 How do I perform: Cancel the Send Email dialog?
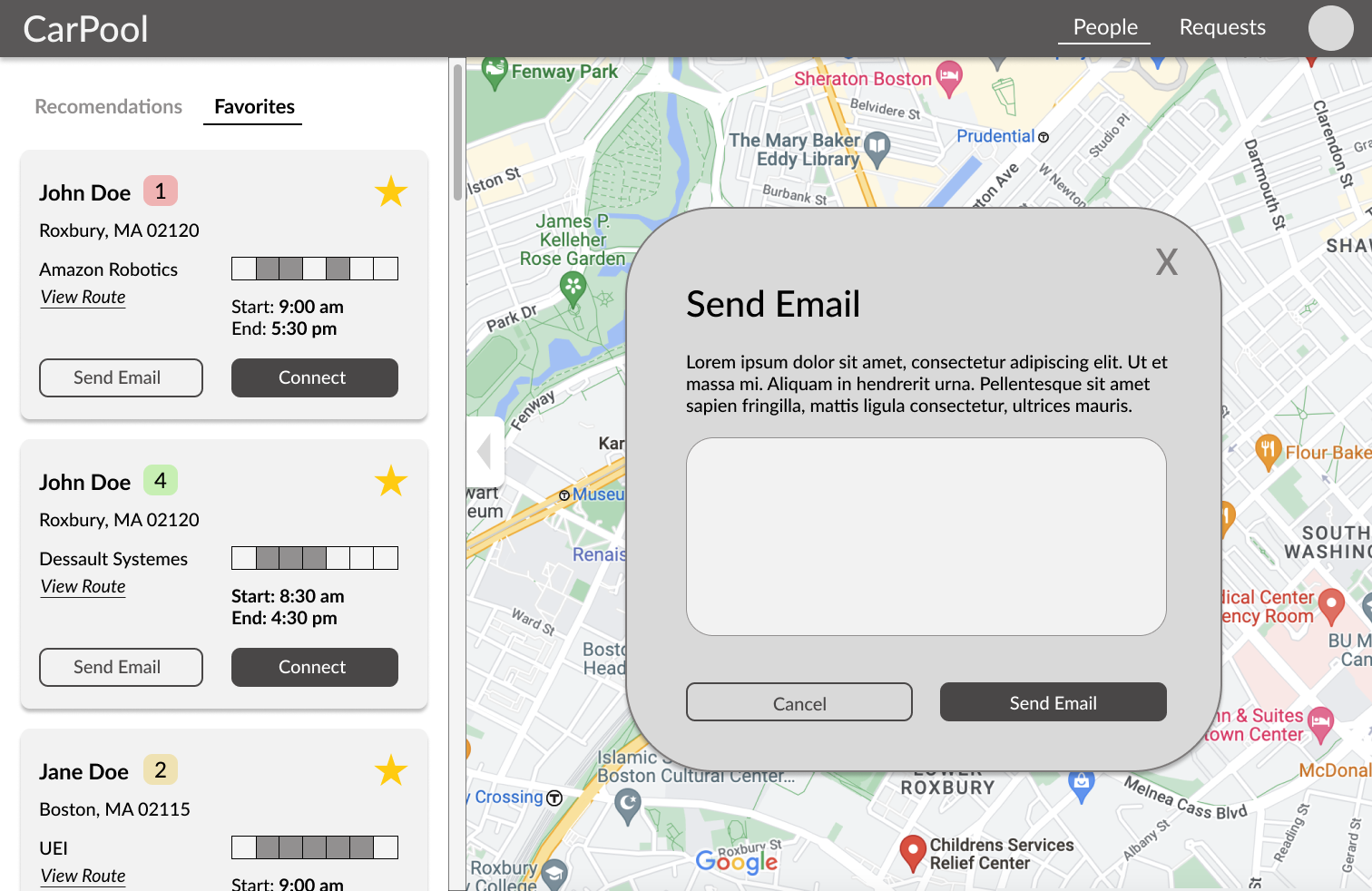click(799, 702)
